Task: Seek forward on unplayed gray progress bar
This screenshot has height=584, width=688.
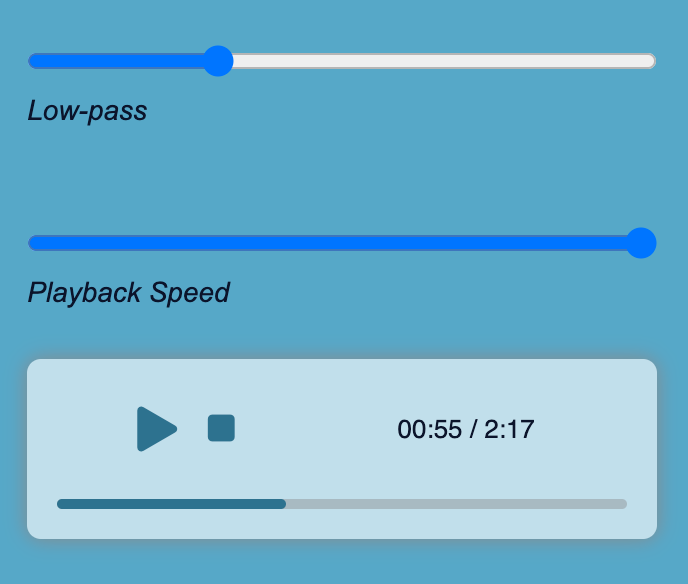Action: coord(456,504)
